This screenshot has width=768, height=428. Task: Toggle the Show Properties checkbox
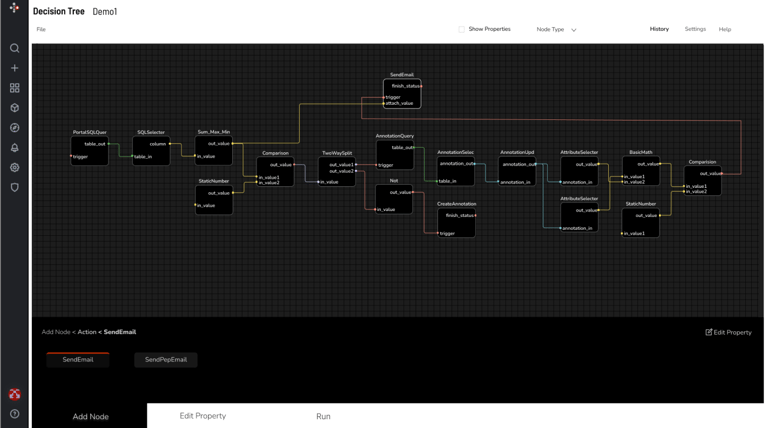(461, 29)
